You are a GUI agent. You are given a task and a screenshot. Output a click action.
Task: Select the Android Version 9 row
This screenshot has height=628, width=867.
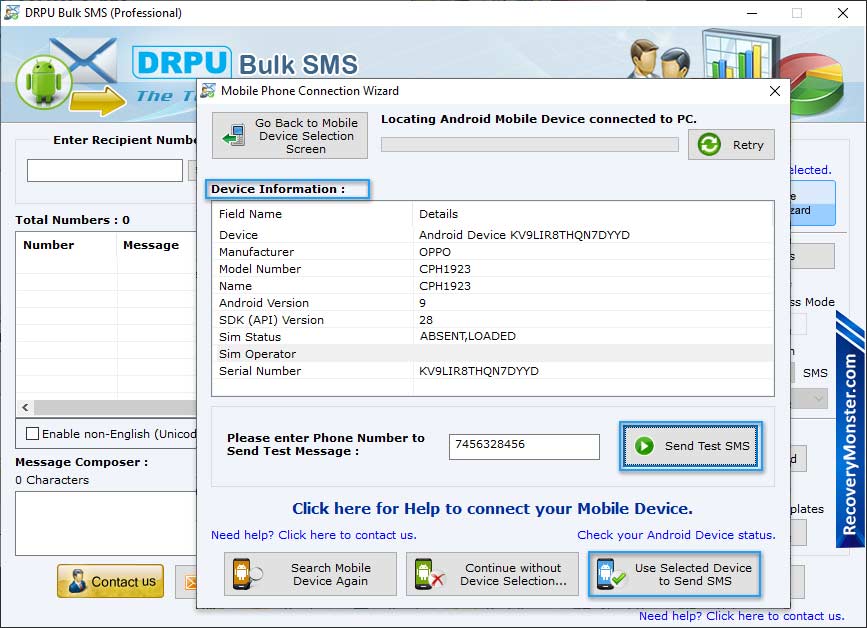click(492, 303)
